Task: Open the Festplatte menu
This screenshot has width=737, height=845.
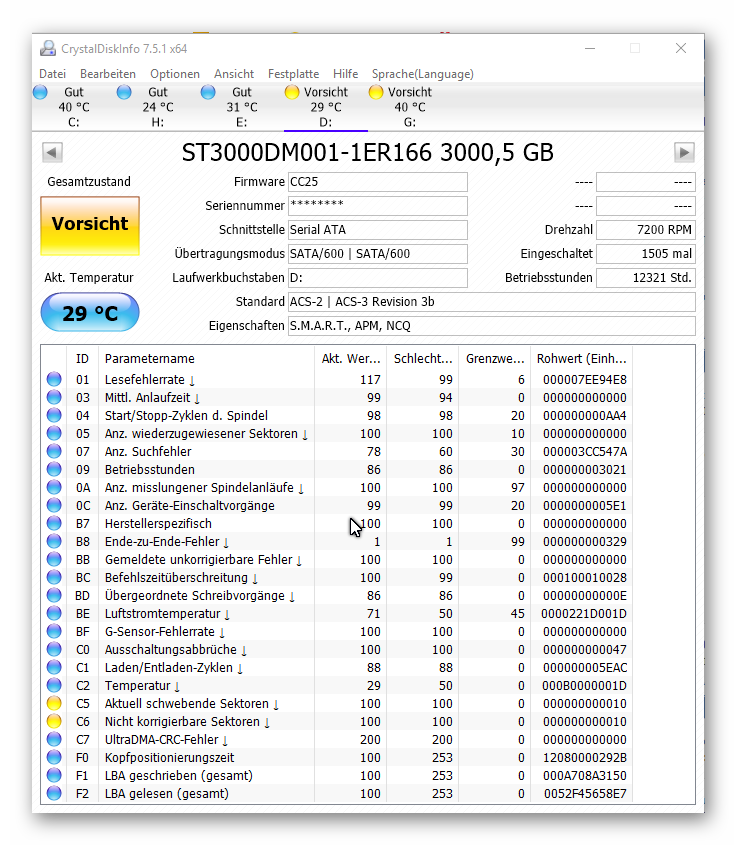Action: (294, 74)
